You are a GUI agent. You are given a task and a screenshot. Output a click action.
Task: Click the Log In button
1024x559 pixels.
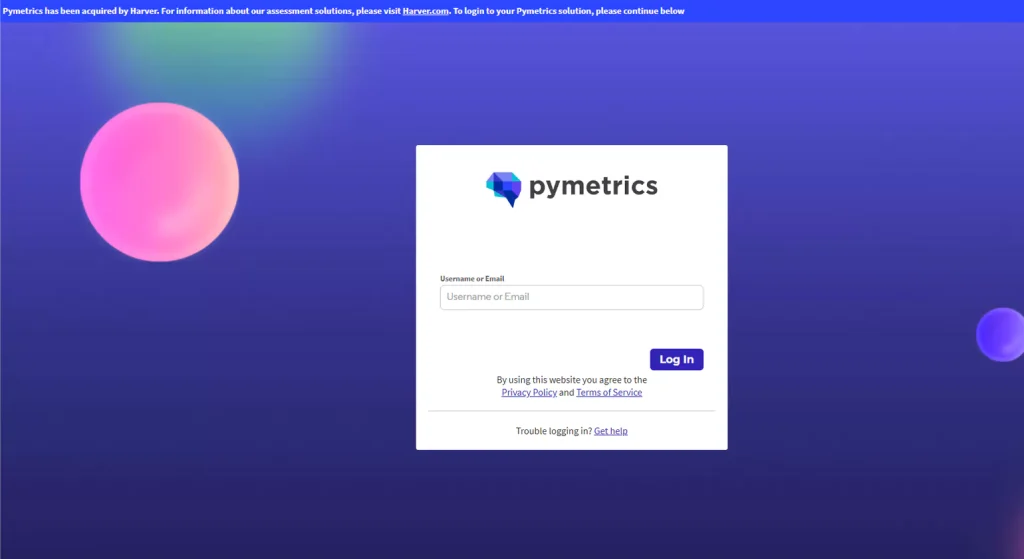[677, 359]
